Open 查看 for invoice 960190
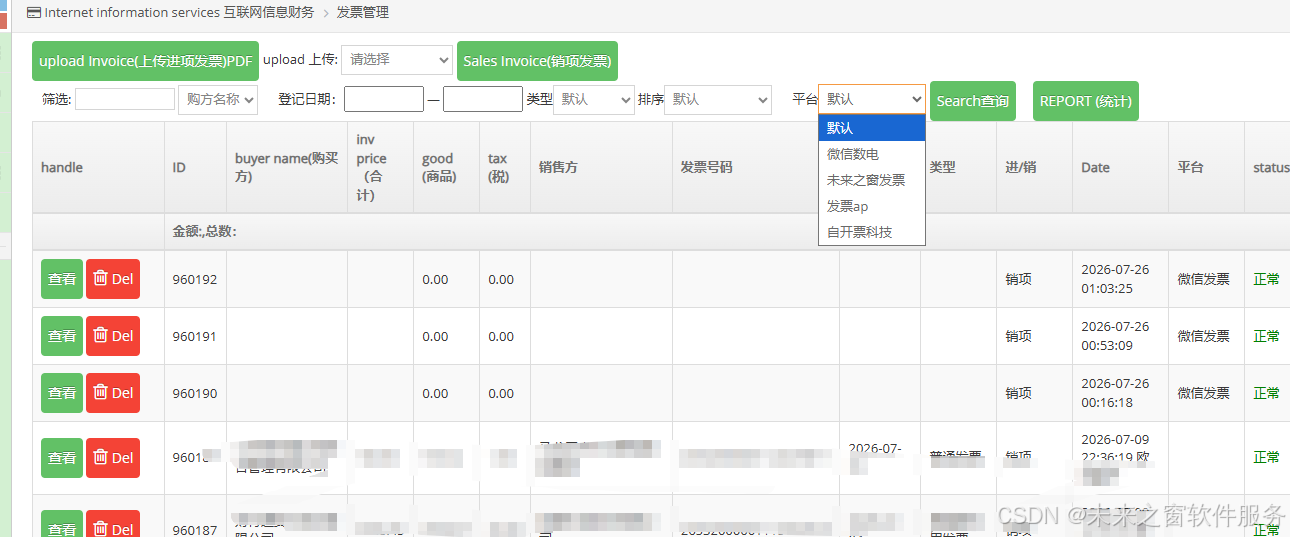This screenshot has height=537, width=1290. 62,393
